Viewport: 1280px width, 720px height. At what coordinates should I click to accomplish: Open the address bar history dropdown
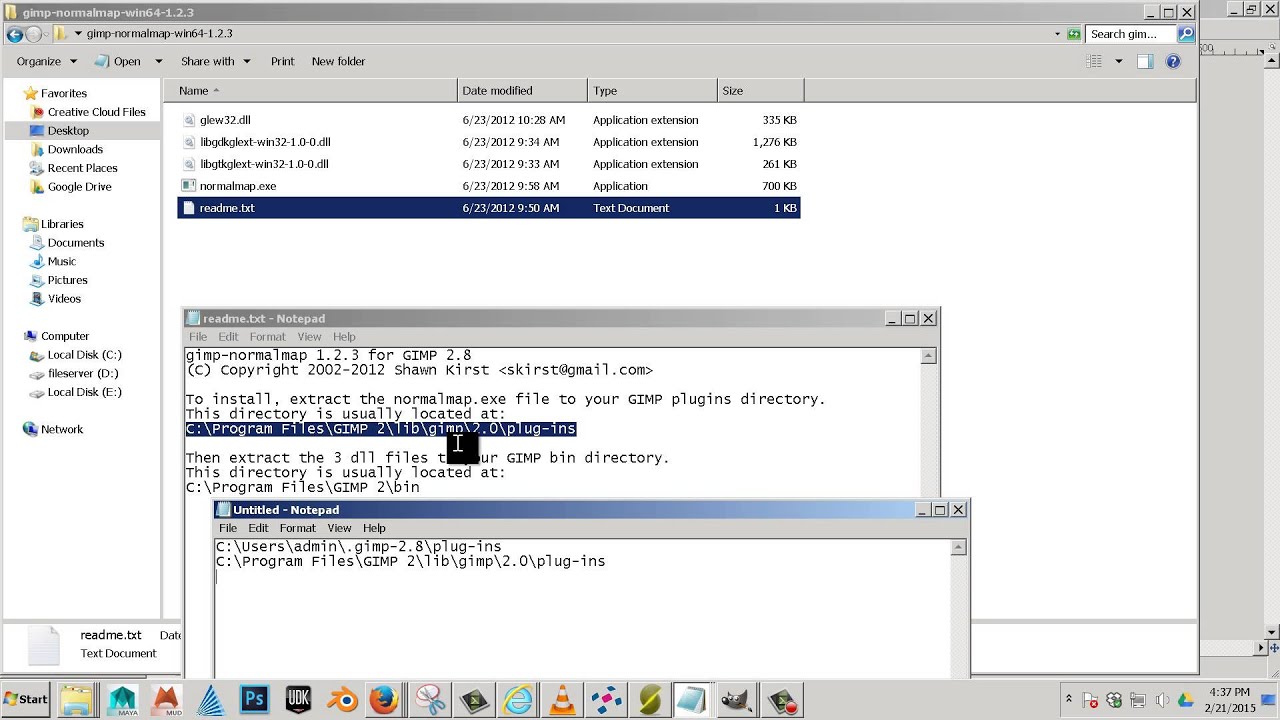click(1058, 34)
